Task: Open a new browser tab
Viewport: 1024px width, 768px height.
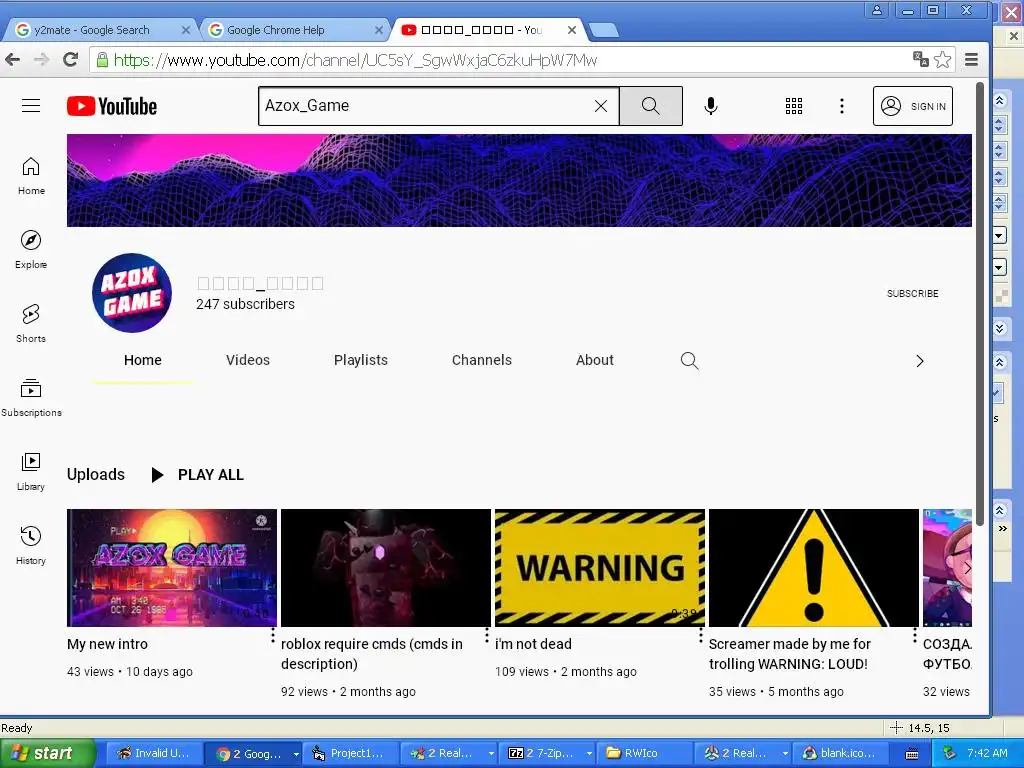Action: (604, 30)
